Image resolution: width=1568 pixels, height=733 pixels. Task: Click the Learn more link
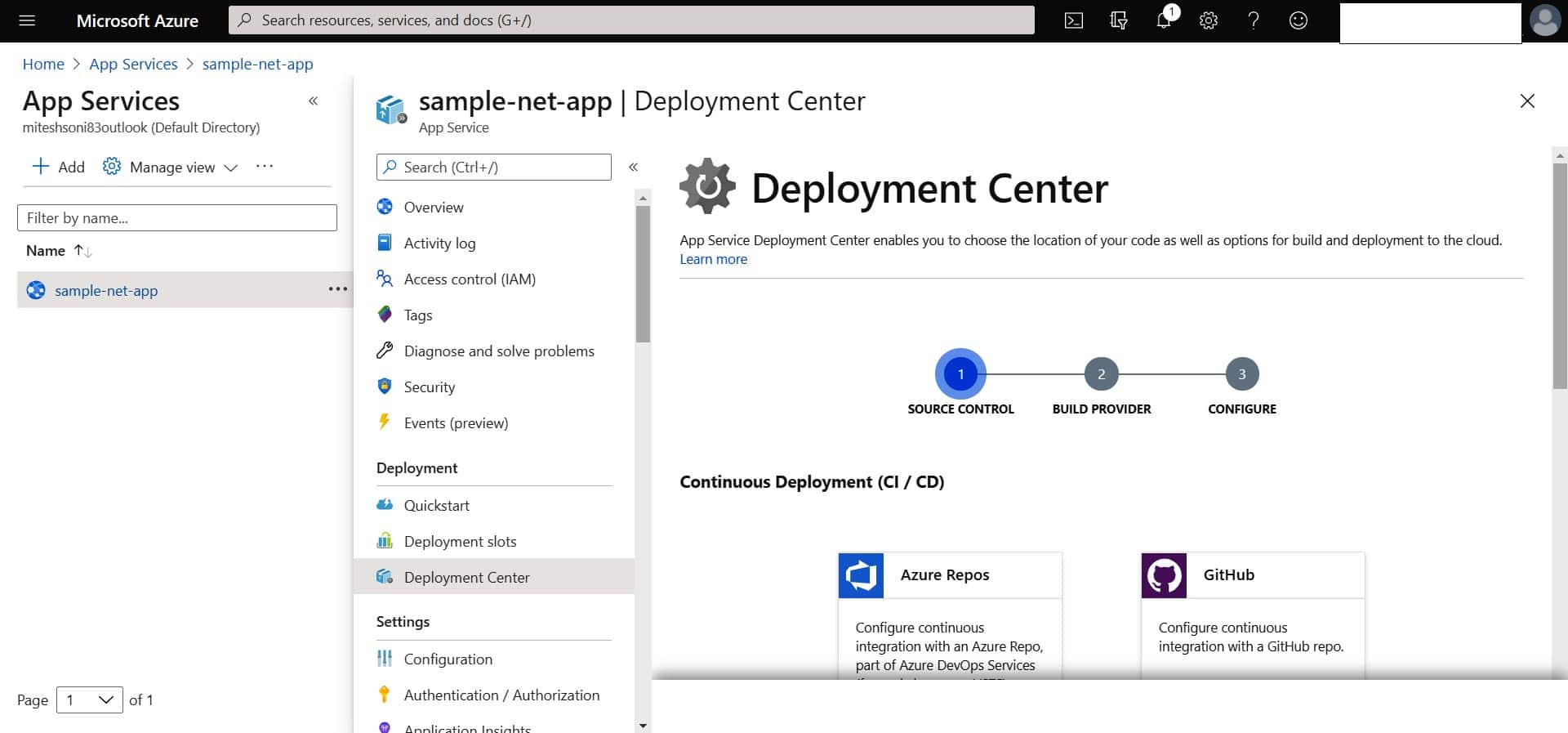click(713, 259)
